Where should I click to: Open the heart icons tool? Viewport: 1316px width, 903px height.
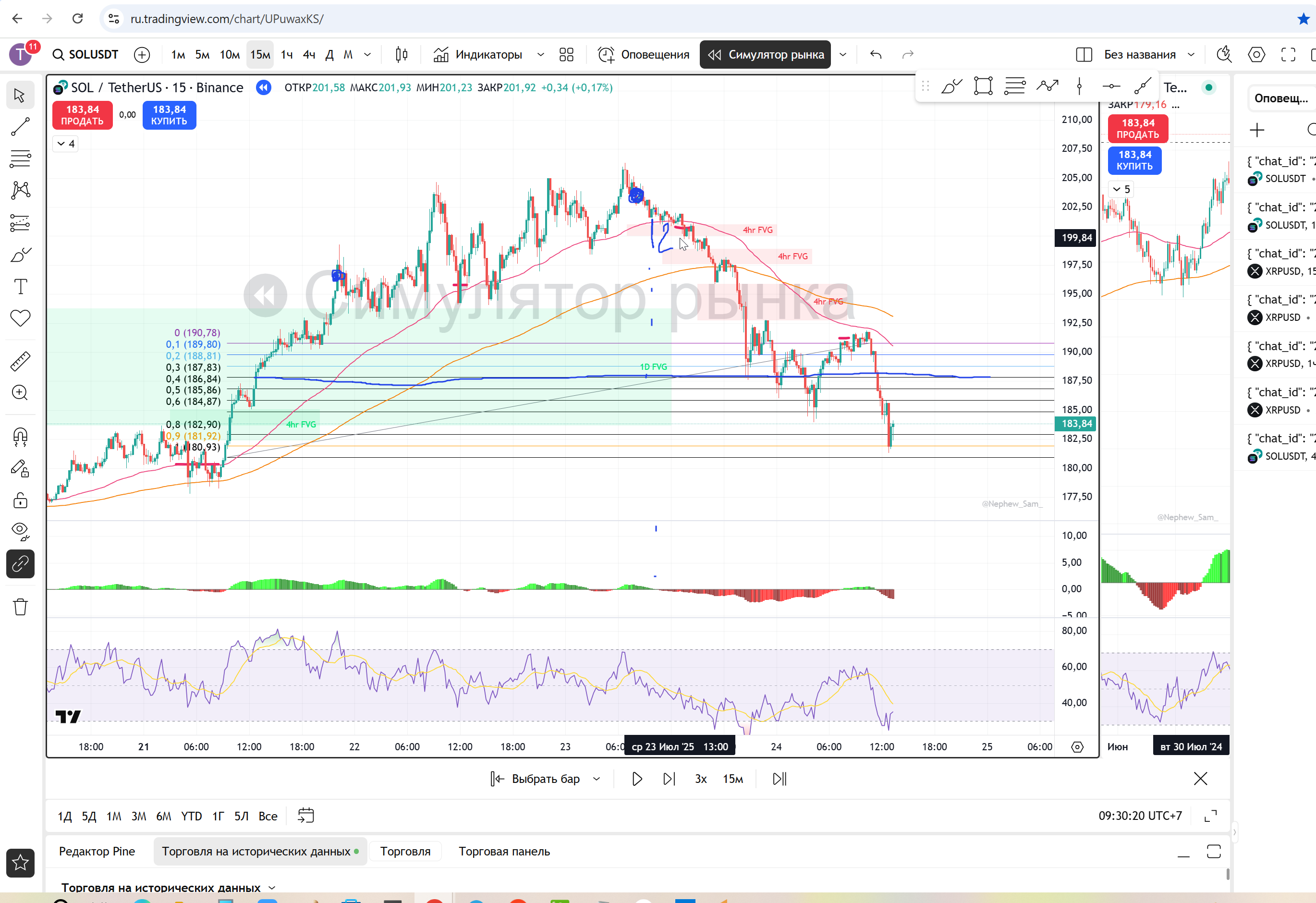click(20, 318)
